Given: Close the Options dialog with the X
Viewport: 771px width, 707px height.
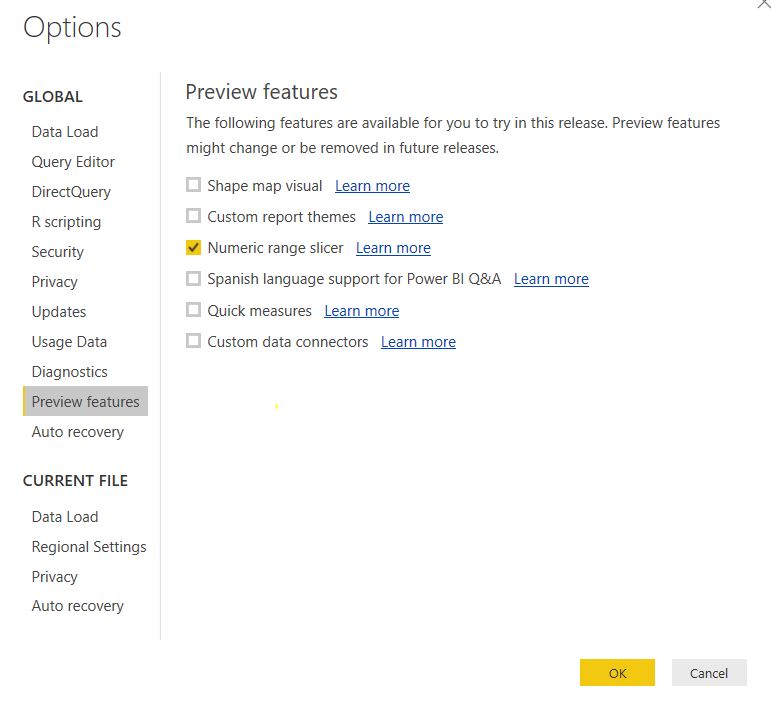Looking at the screenshot, I should (x=764, y=3).
